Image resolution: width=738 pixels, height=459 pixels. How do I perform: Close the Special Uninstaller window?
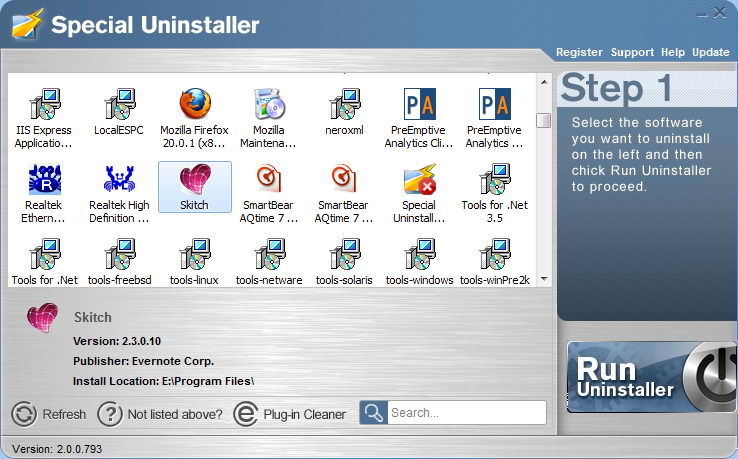[720, 12]
